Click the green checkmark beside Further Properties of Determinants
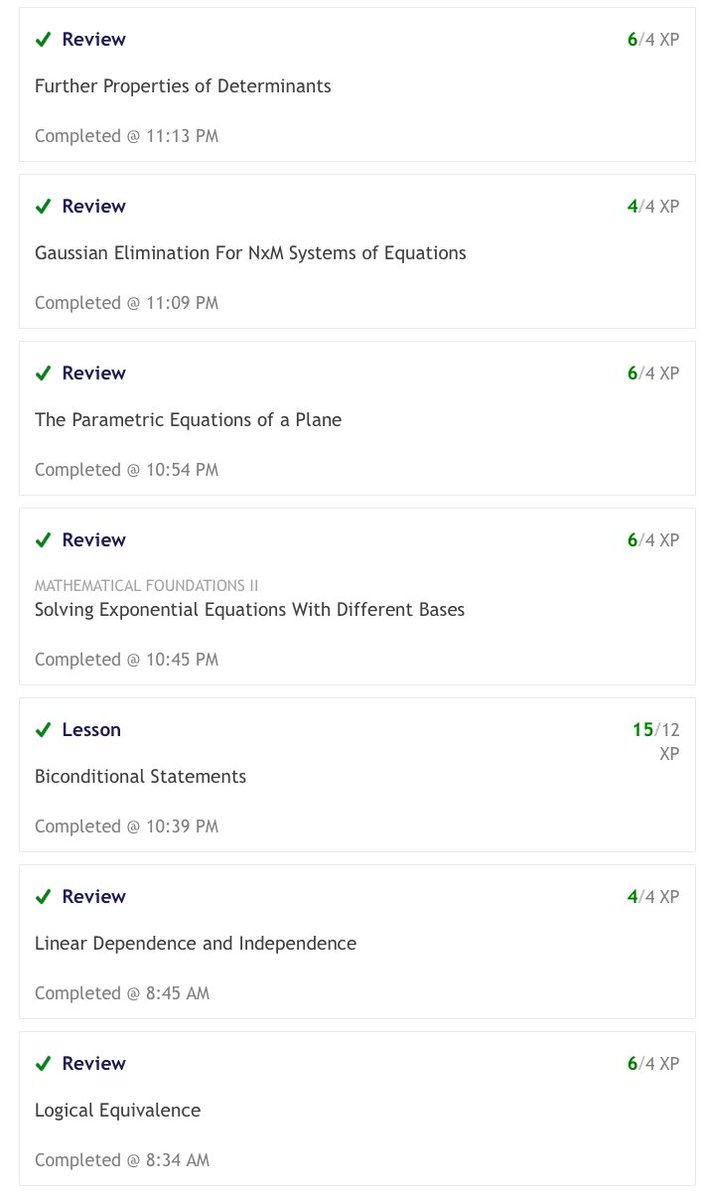 tap(43, 39)
